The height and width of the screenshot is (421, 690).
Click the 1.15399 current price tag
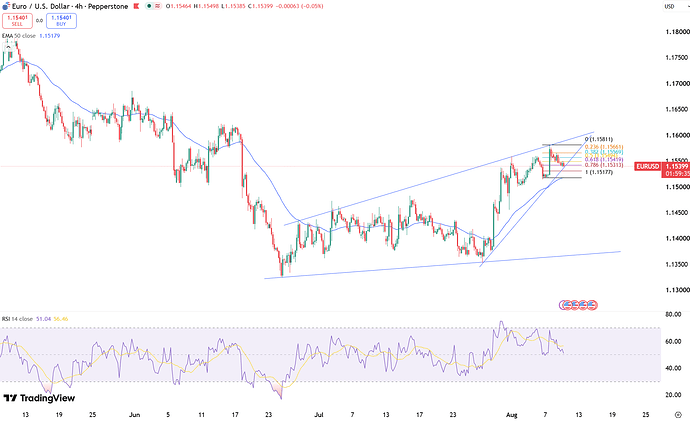pyautogui.click(x=677, y=166)
